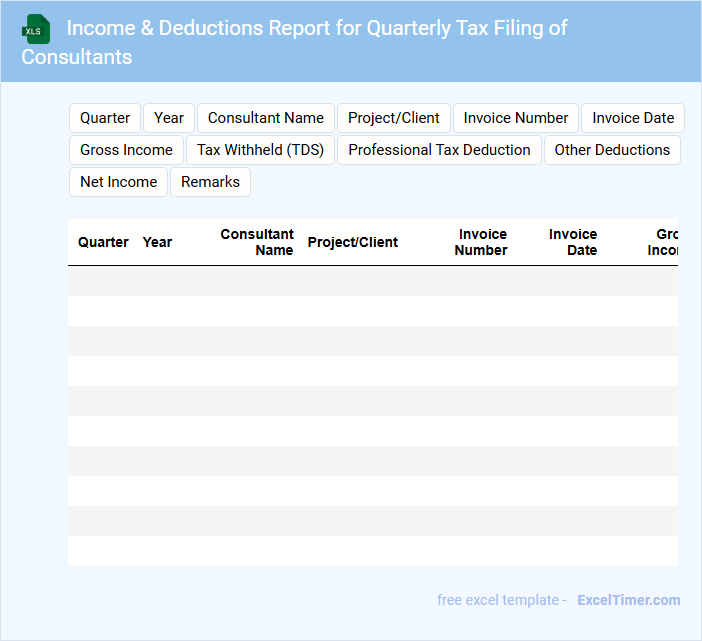This screenshot has height=641, width=702.
Task: Click the Invoice Date tag
Action: [x=633, y=118]
